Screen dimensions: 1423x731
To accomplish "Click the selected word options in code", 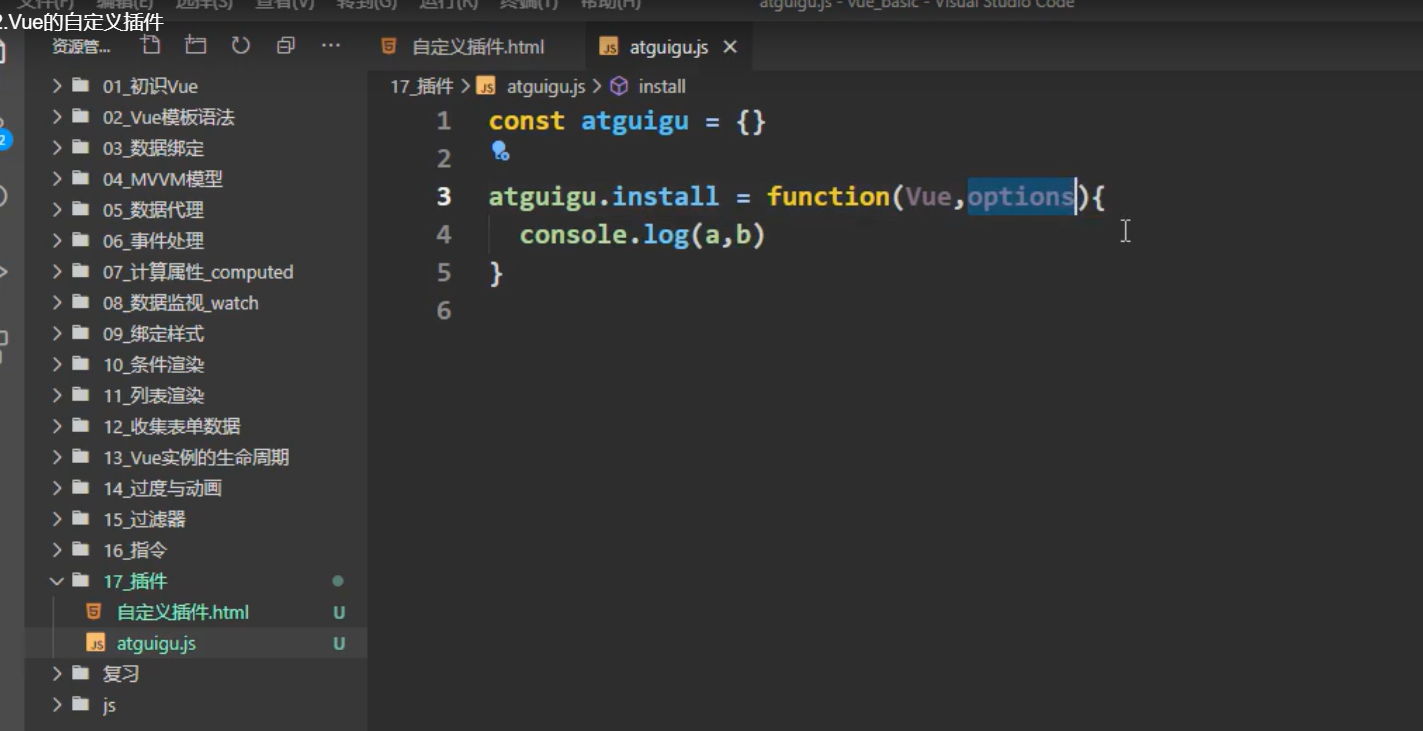I will 1021,197.
